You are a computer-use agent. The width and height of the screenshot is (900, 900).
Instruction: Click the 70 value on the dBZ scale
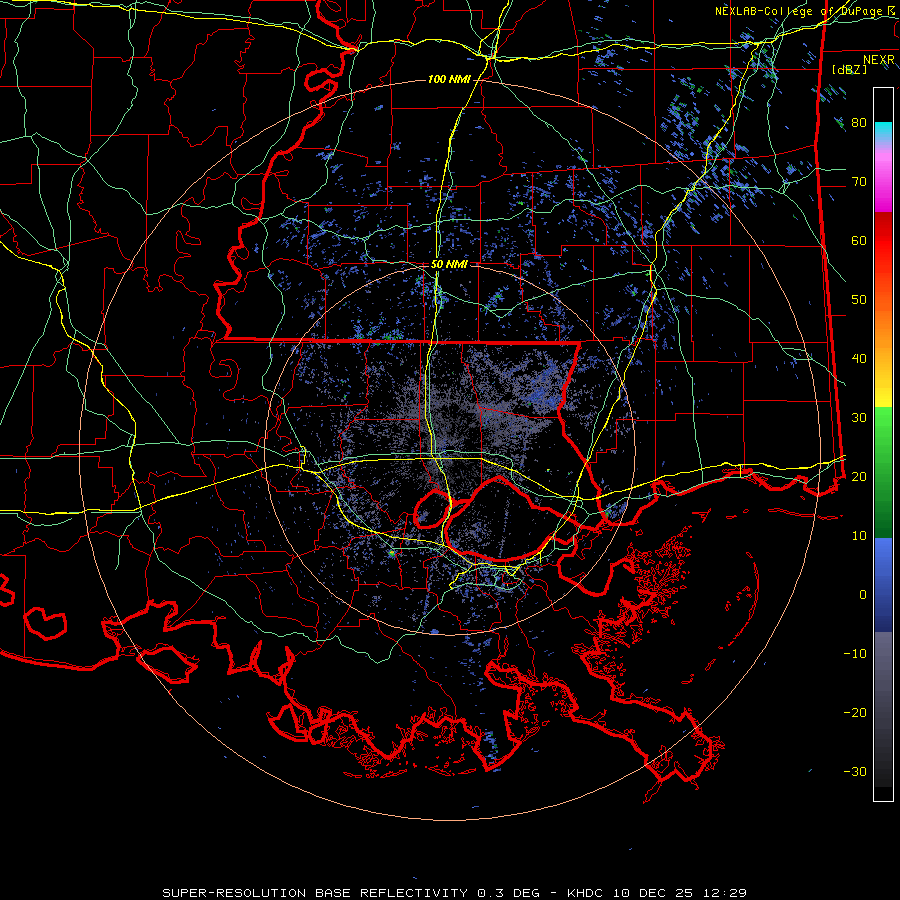click(x=859, y=182)
